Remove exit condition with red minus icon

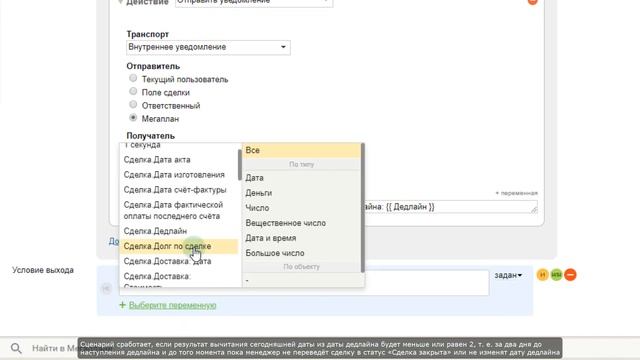[570, 275]
